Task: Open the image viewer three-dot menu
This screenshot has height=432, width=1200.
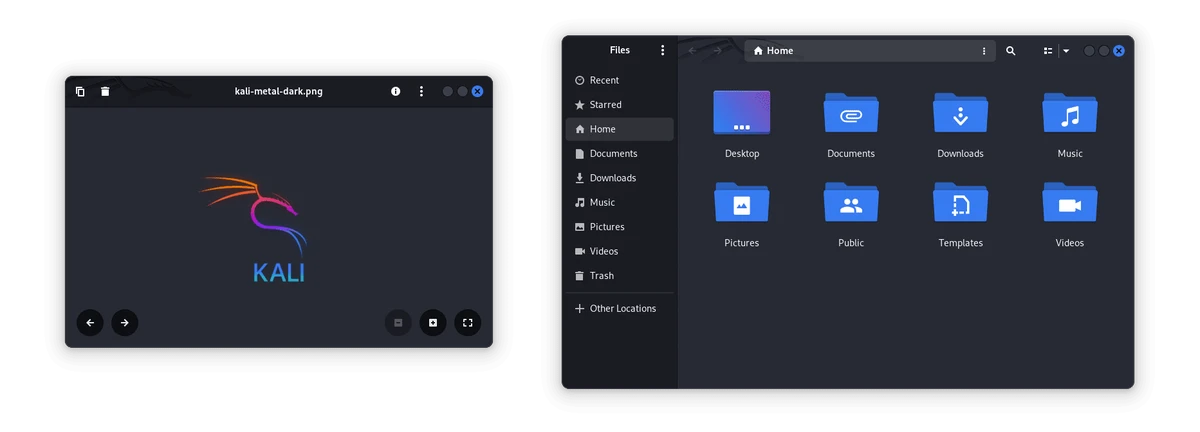Action: click(421, 91)
